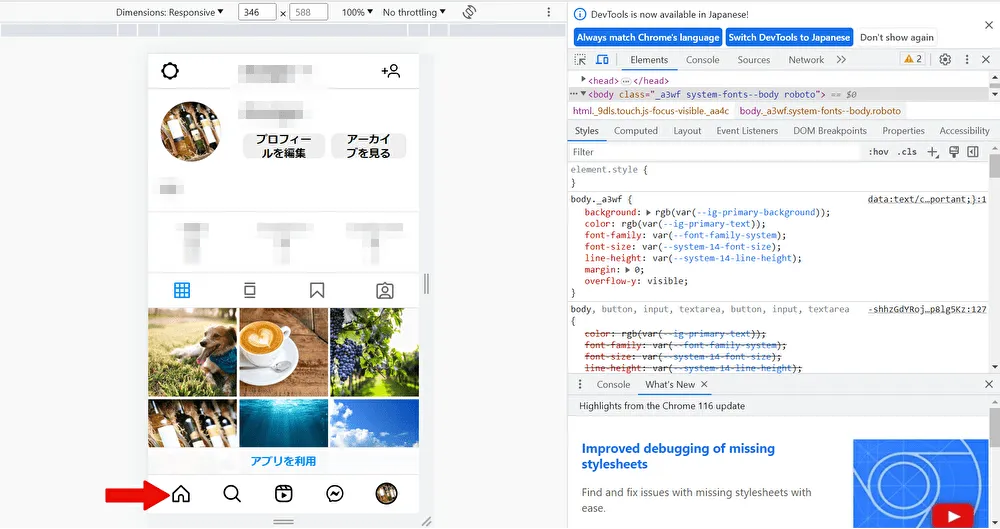The height and width of the screenshot is (529, 1000).
Task: Click the アーカイブを見る button
Action: click(369, 146)
